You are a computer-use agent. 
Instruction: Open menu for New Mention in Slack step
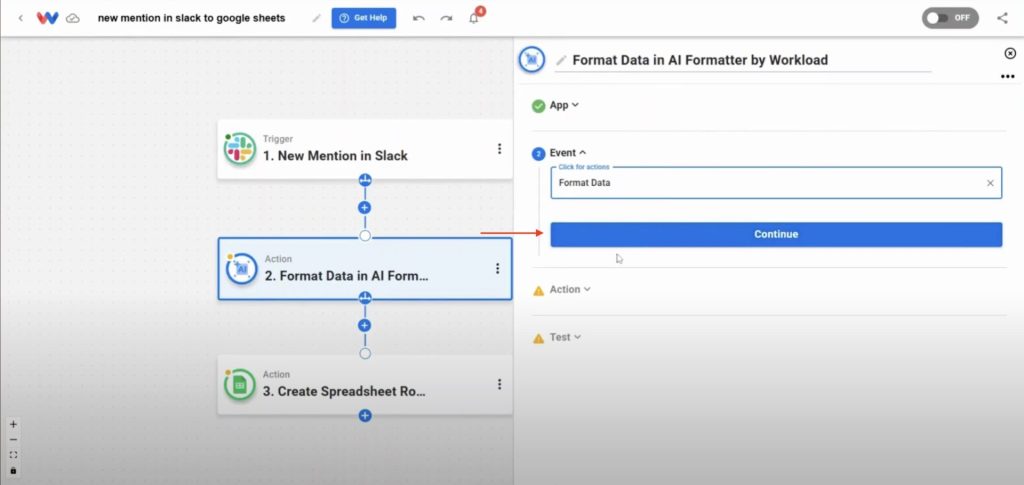point(500,149)
